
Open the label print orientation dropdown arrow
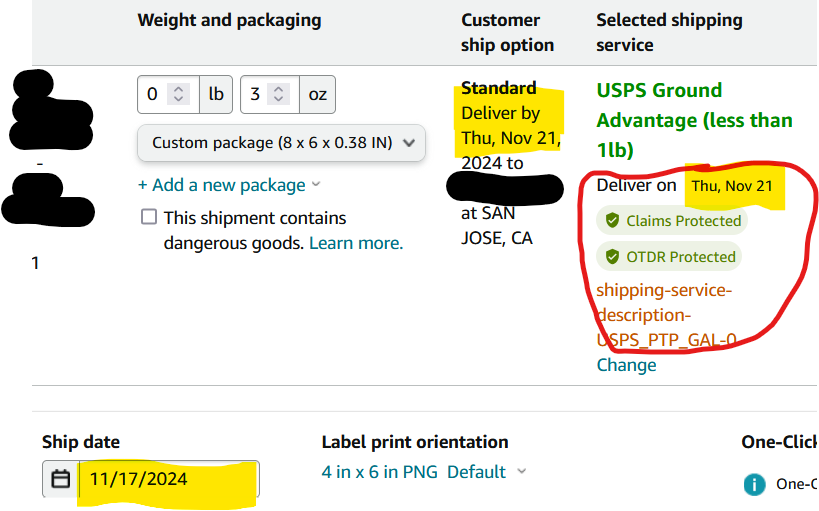[521, 472]
